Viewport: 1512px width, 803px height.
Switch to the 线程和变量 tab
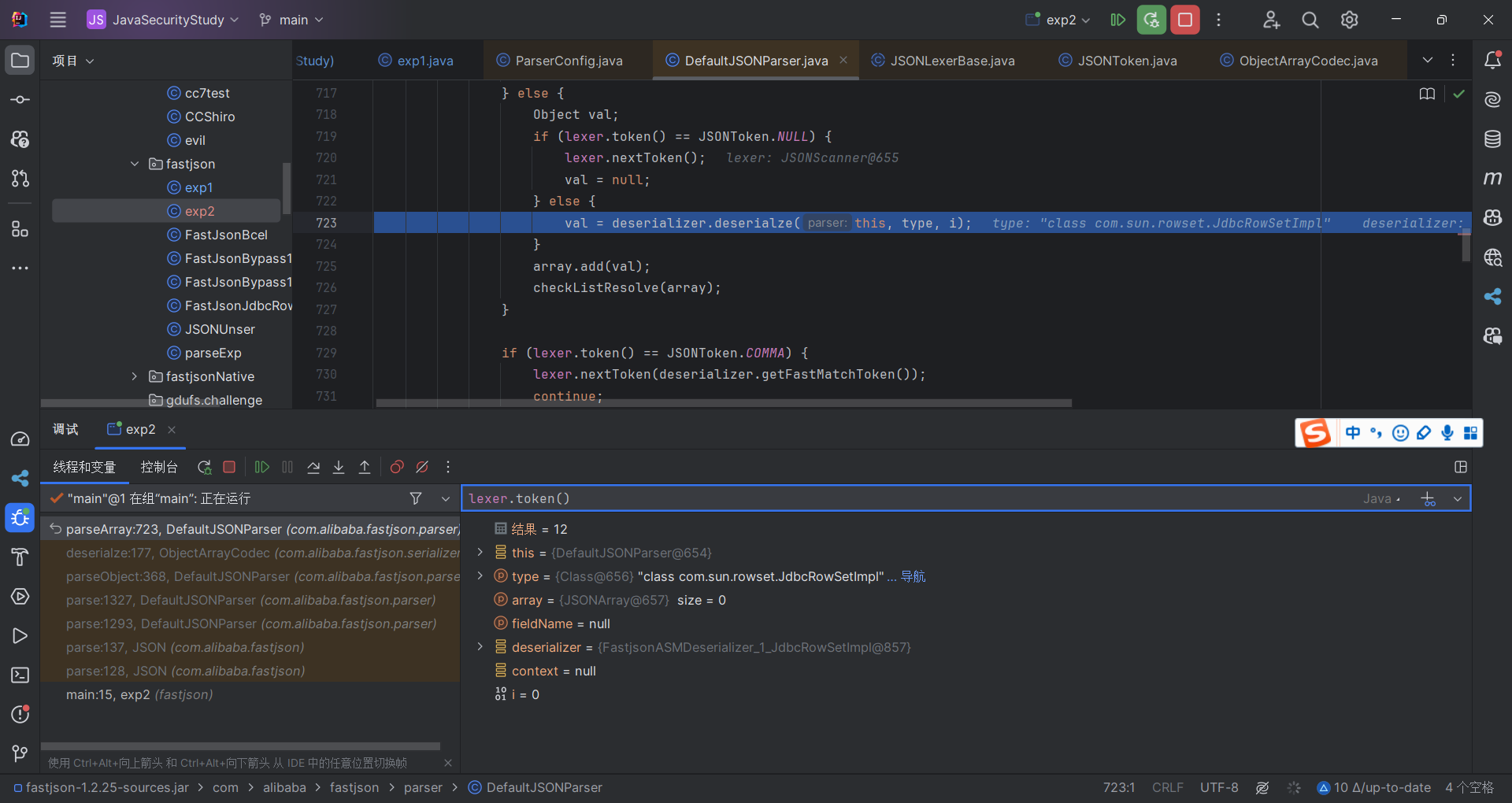84,467
